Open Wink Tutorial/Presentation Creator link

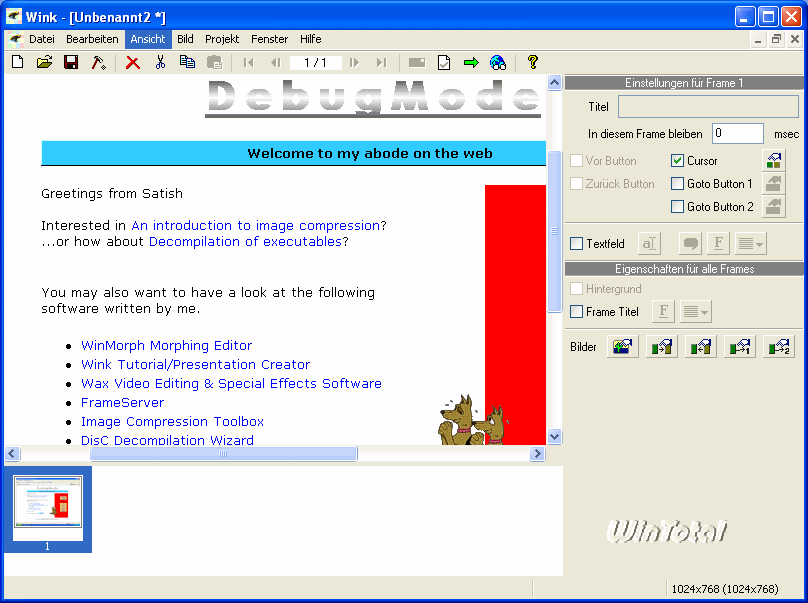[x=195, y=364]
